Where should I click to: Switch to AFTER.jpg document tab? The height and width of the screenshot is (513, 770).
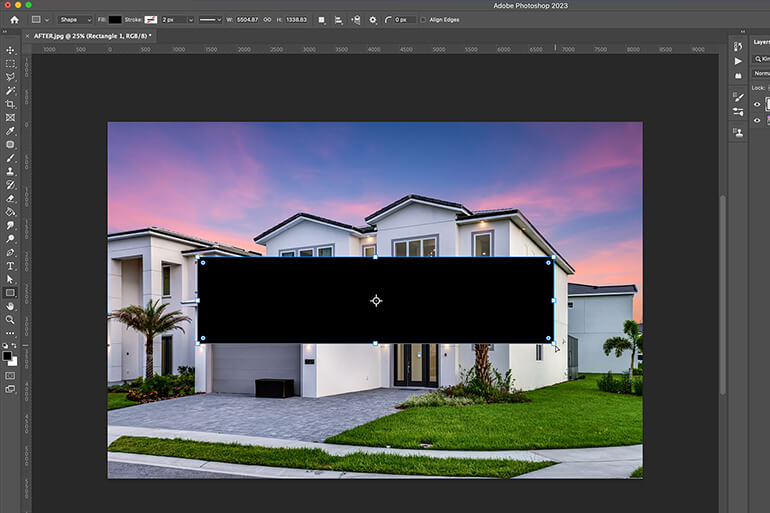(92, 36)
